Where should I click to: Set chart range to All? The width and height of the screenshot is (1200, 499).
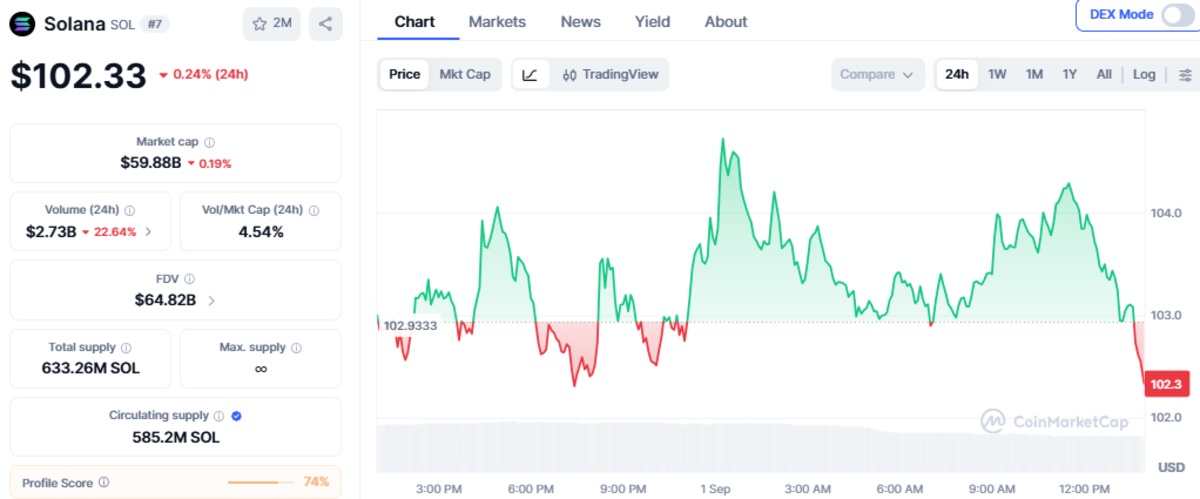tap(1104, 74)
